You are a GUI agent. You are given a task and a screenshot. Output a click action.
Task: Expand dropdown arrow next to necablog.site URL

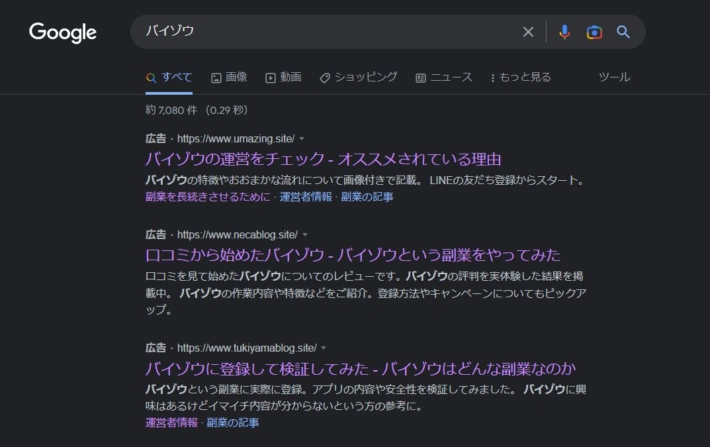point(305,235)
